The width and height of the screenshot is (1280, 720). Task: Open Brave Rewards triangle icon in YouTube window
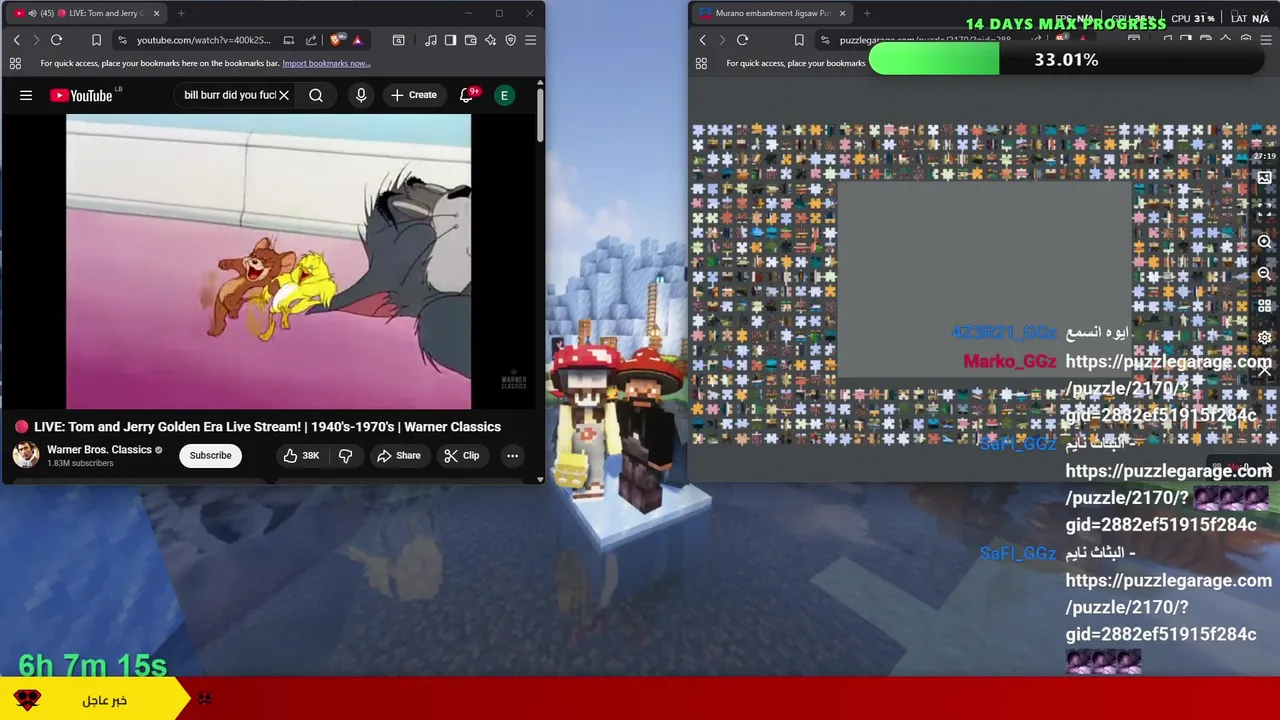pyautogui.click(x=357, y=40)
